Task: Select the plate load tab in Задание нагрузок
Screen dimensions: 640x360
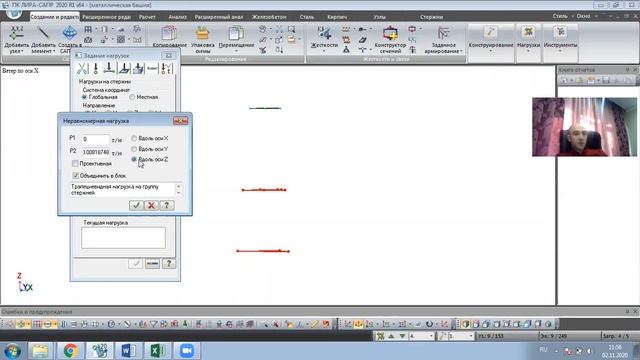Action: [124, 69]
